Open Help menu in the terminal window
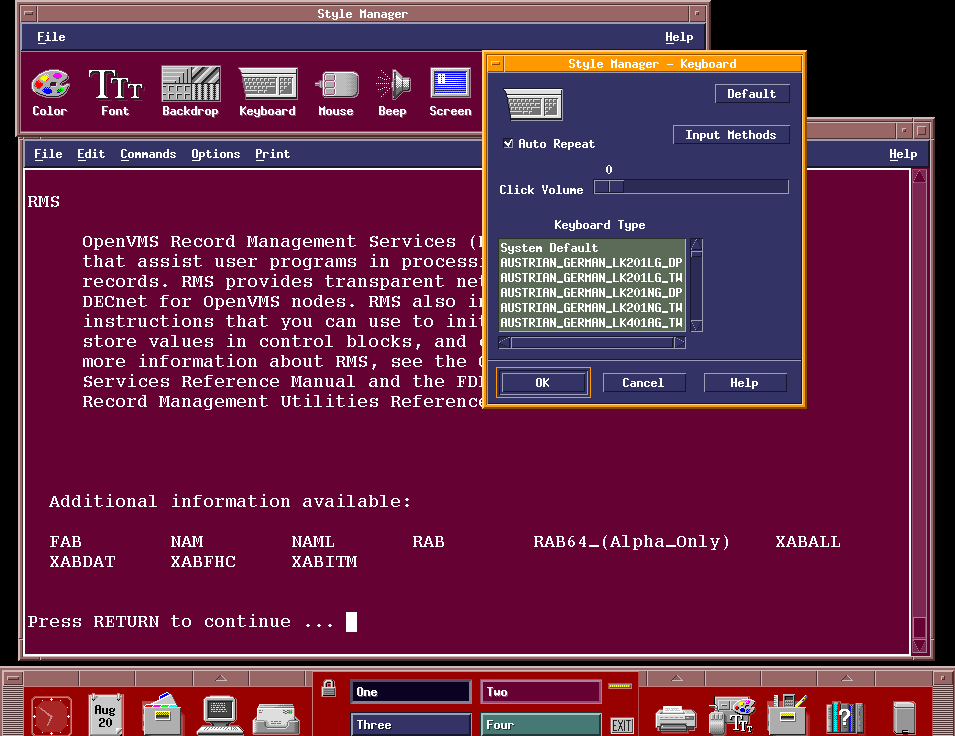The image size is (955, 736). tap(903, 154)
